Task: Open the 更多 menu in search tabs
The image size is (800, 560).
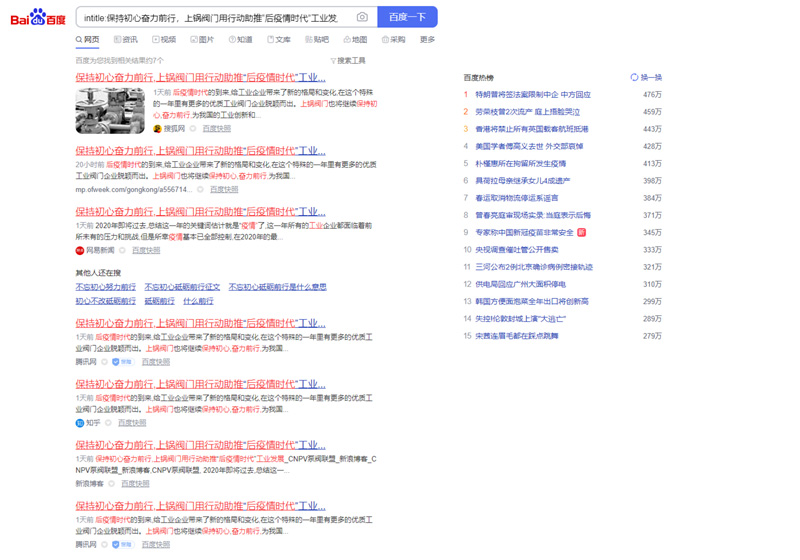Action: [427, 40]
